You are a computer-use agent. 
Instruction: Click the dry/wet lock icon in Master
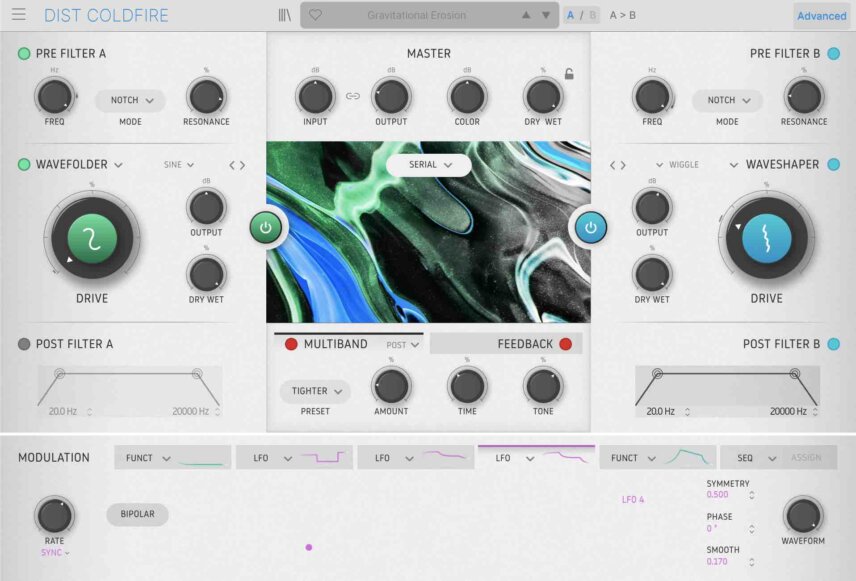tap(569, 74)
